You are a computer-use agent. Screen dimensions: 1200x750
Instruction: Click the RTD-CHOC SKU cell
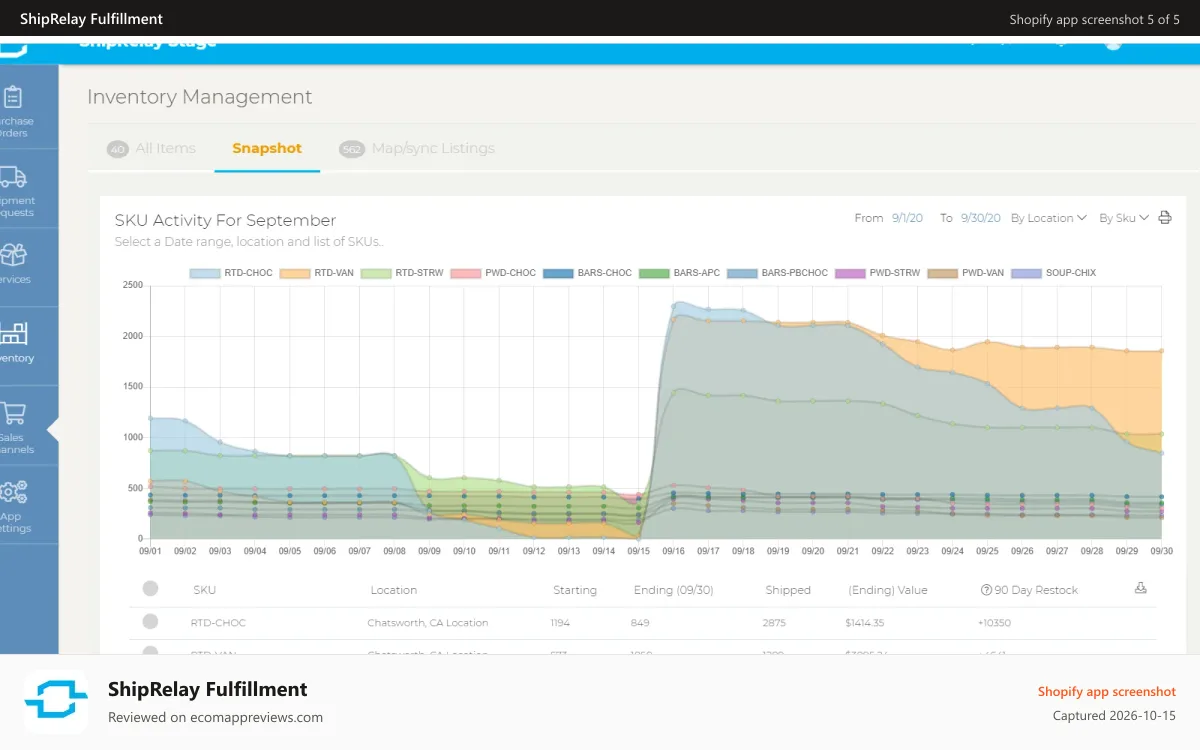pos(218,623)
